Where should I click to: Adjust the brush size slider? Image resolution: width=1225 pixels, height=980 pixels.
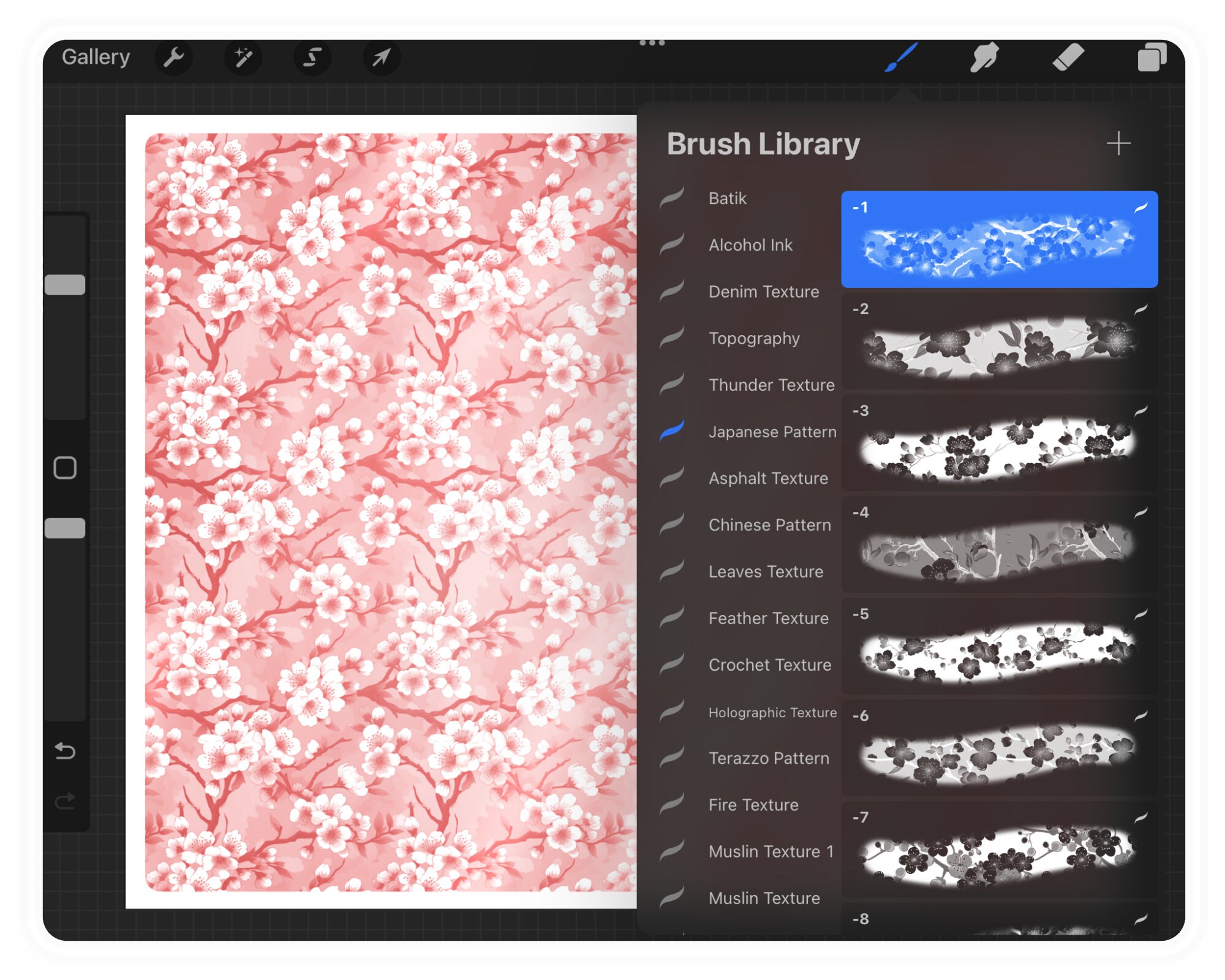[65, 283]
